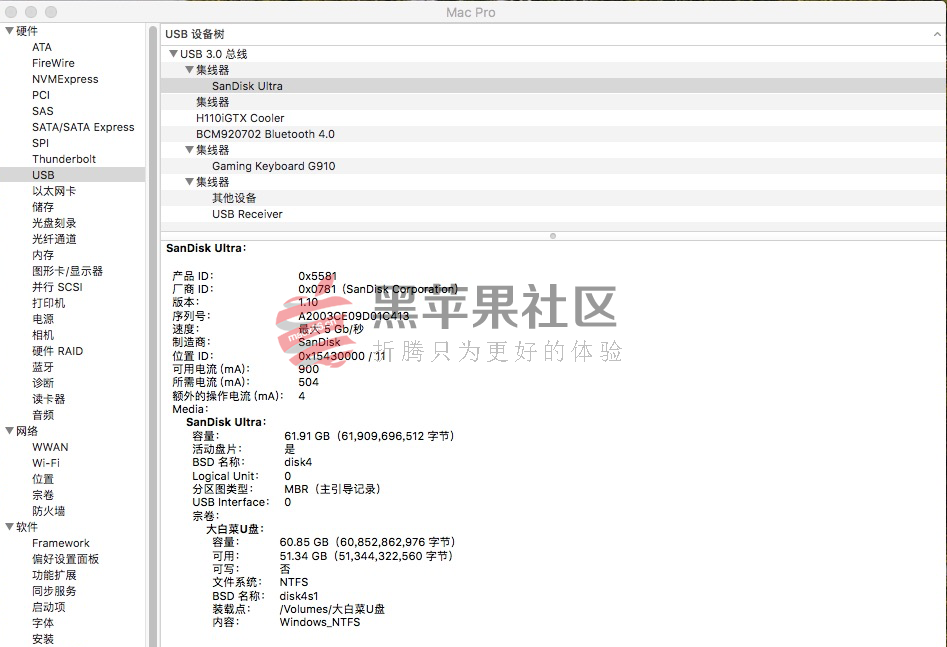Open 诊断 category
Screen dimensions: 947x647
point(42,383)
